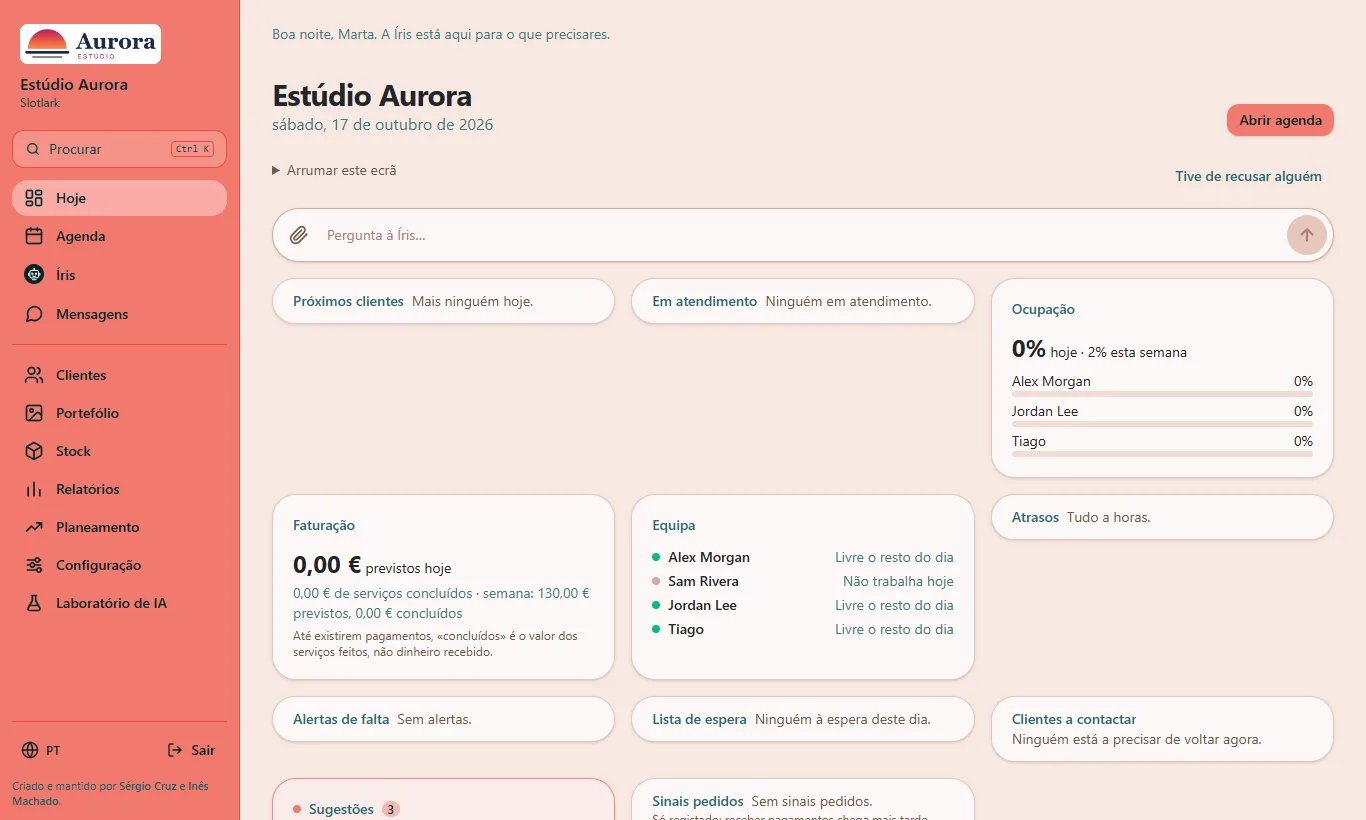Expand the Arrumar este ecrã disclosure

click(335, 170)
